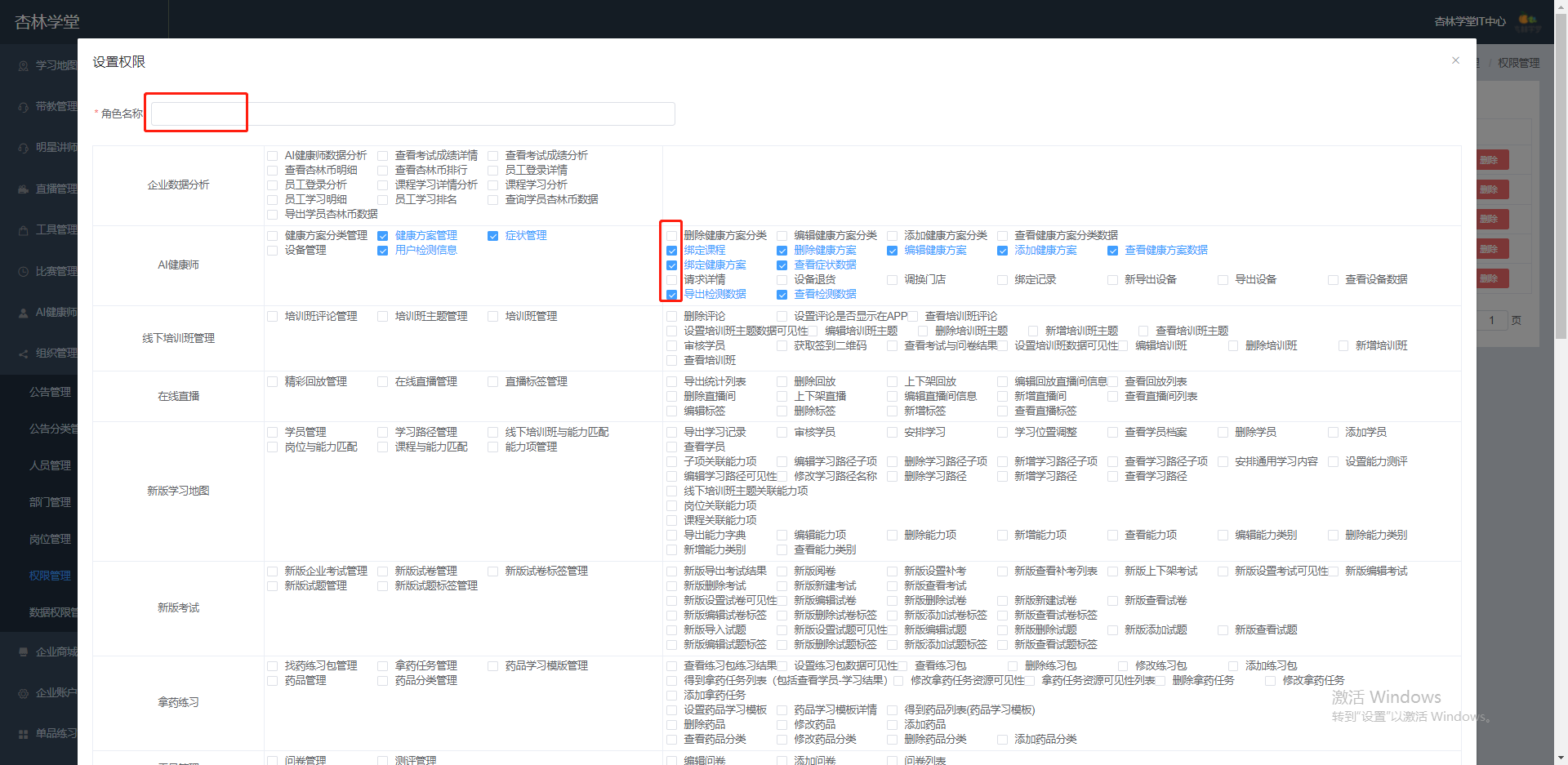Check 导出统计列表 checkbox
This screenshot has width=1568, height=765.
[671, 382]
